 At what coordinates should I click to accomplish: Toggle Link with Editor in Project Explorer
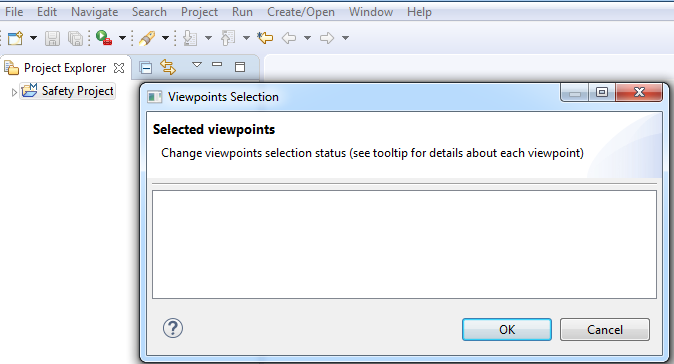pos(168,67)
